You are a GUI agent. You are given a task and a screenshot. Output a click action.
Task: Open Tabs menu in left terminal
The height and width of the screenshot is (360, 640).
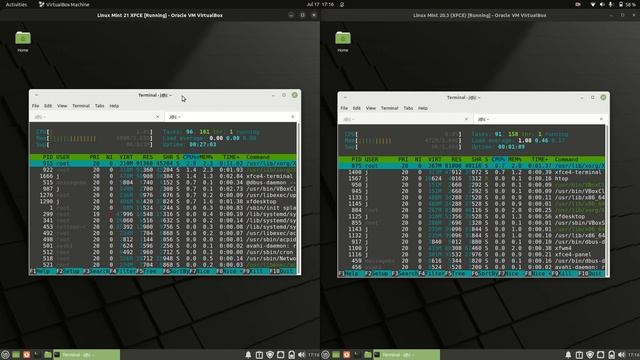[x=100, y=106]
